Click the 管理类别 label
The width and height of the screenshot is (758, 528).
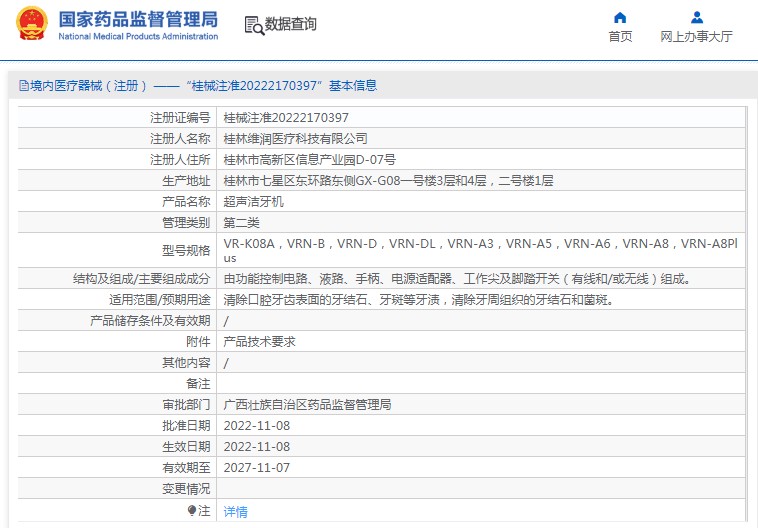(x=186, y=223)
